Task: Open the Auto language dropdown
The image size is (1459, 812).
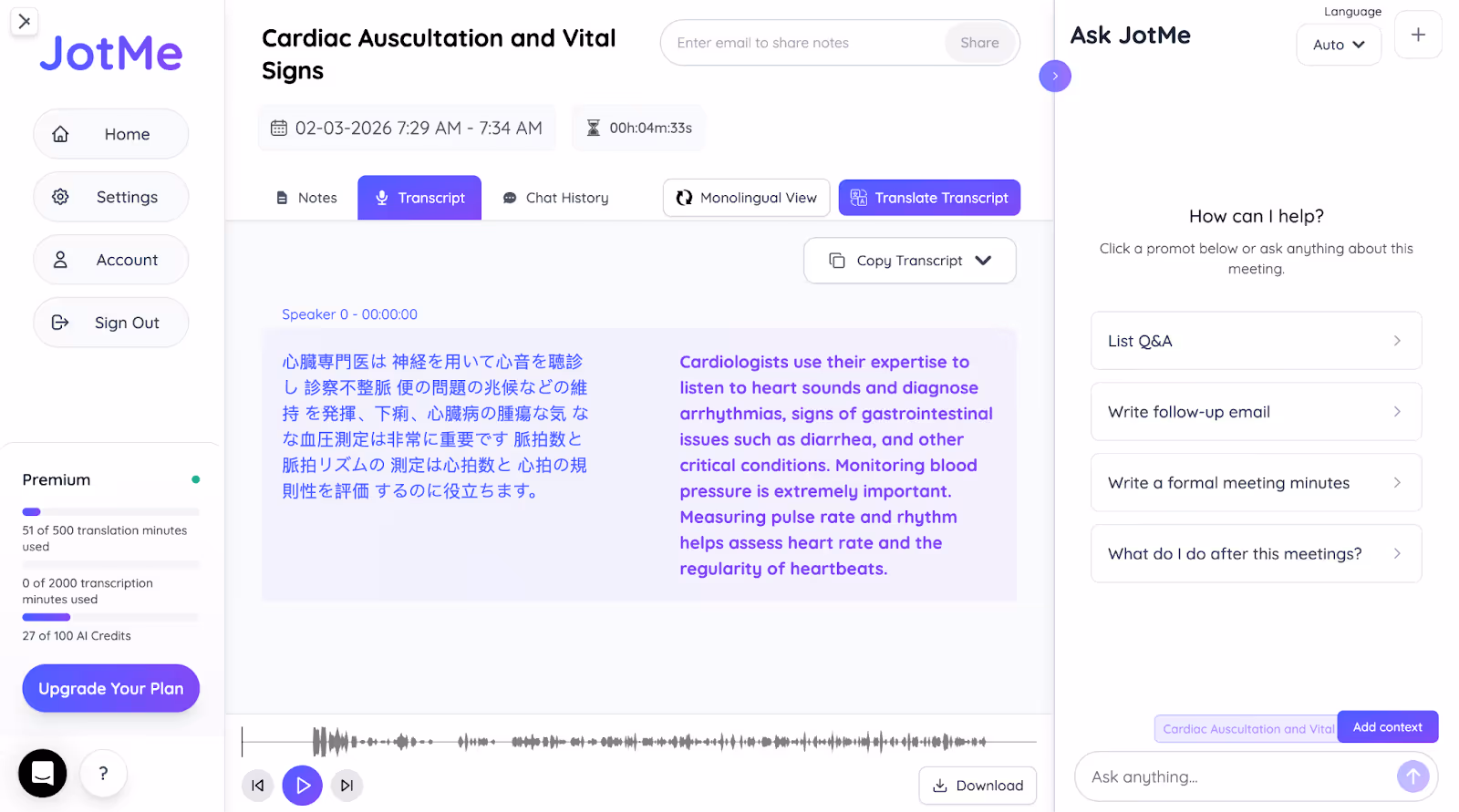Action: pos(1339,45)
